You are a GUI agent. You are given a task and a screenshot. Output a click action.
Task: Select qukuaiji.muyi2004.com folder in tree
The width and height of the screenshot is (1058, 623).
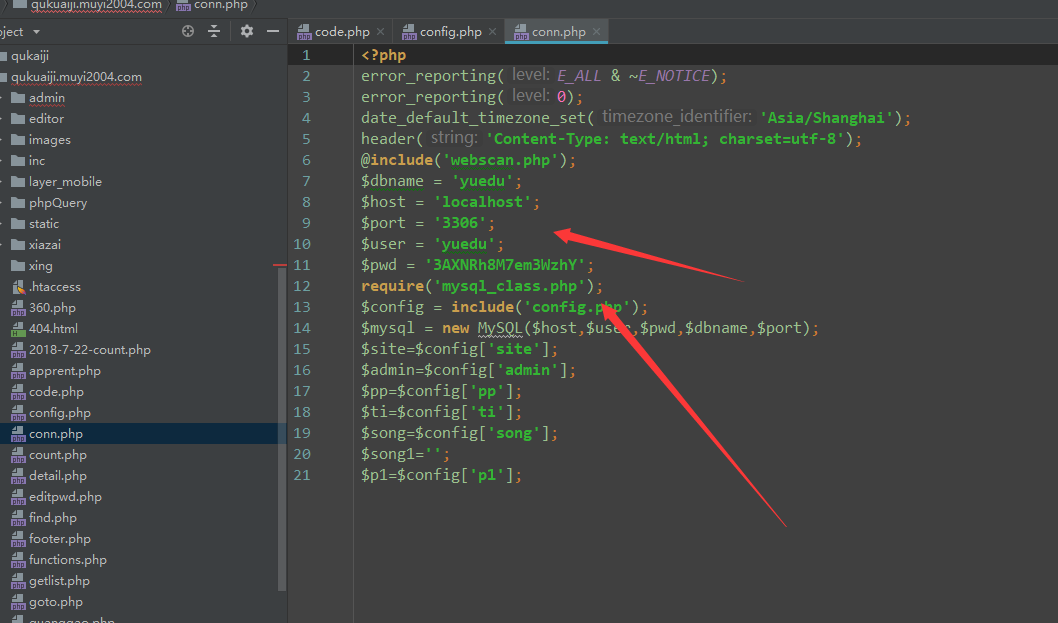point(76,77)
